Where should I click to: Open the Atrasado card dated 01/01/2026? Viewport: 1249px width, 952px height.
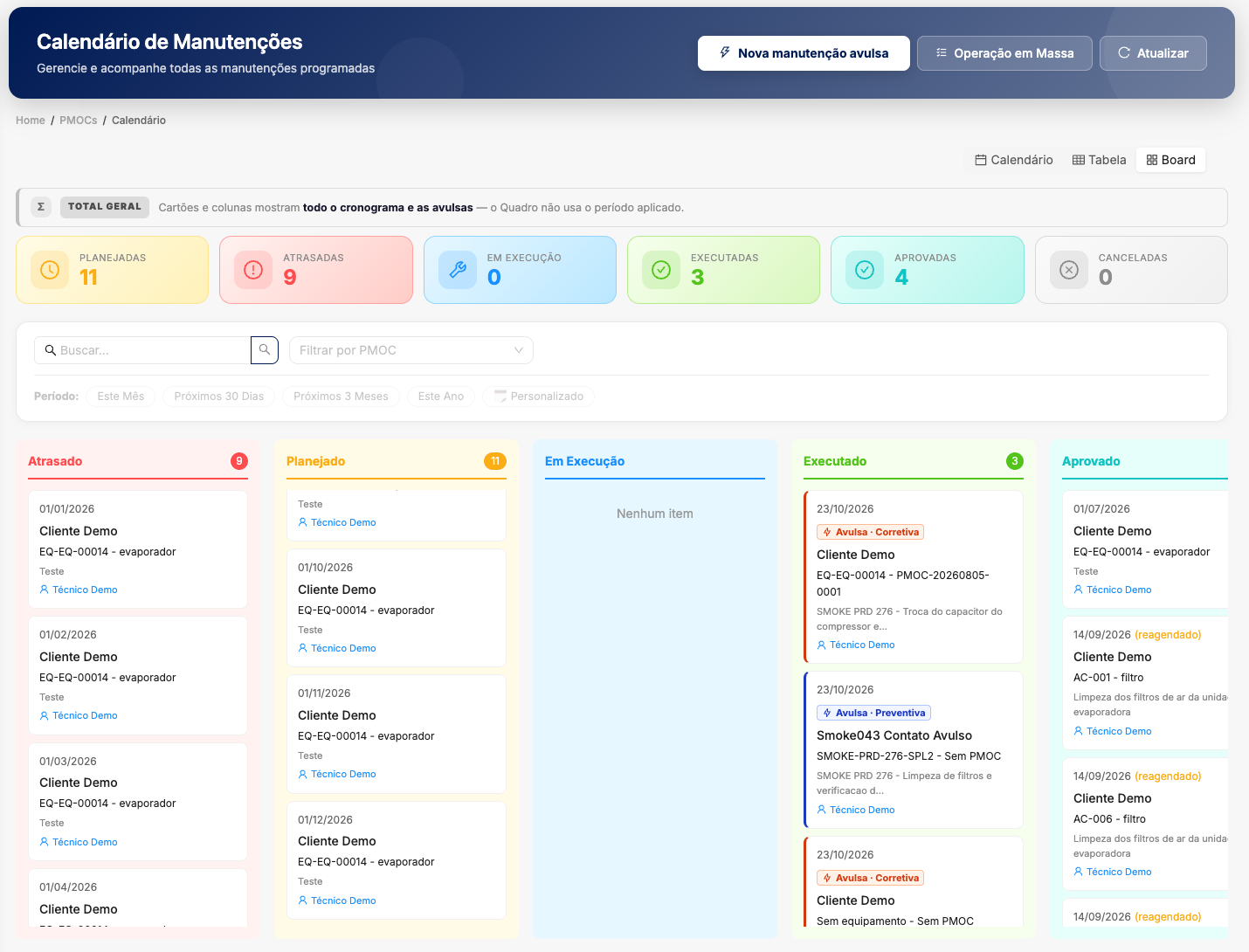[x=138, y=549]
